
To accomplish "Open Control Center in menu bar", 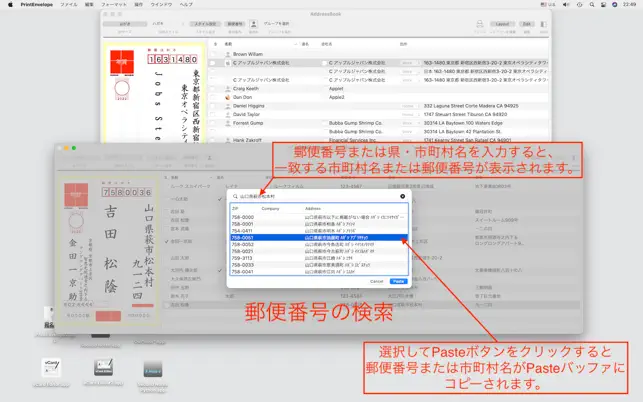I will point(603,5).
